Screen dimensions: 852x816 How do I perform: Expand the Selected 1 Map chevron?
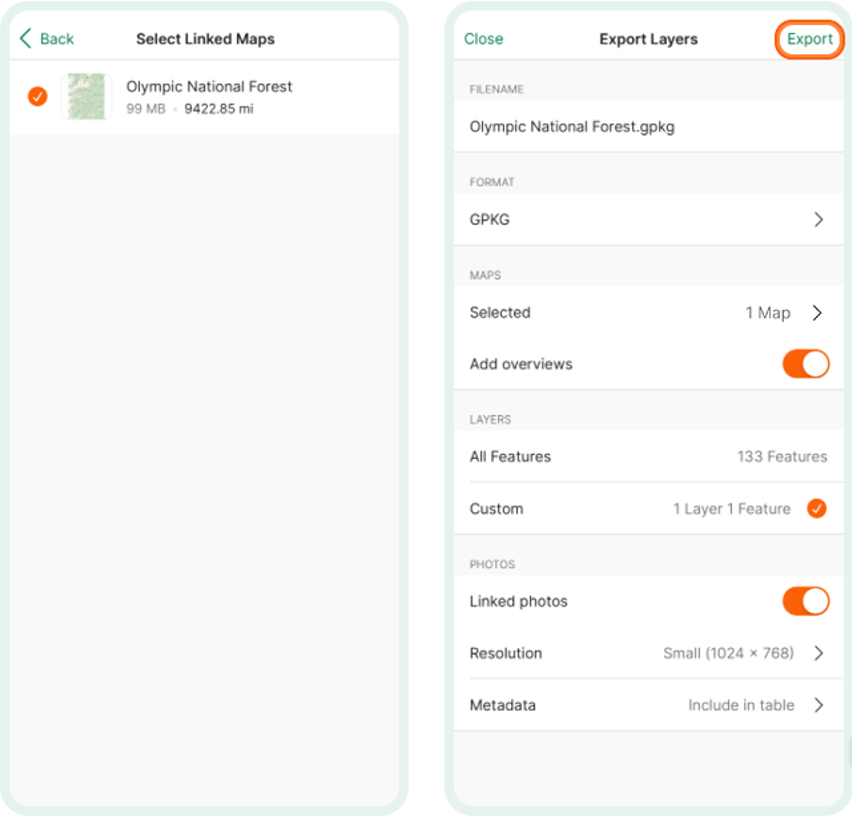click(817, 313)
